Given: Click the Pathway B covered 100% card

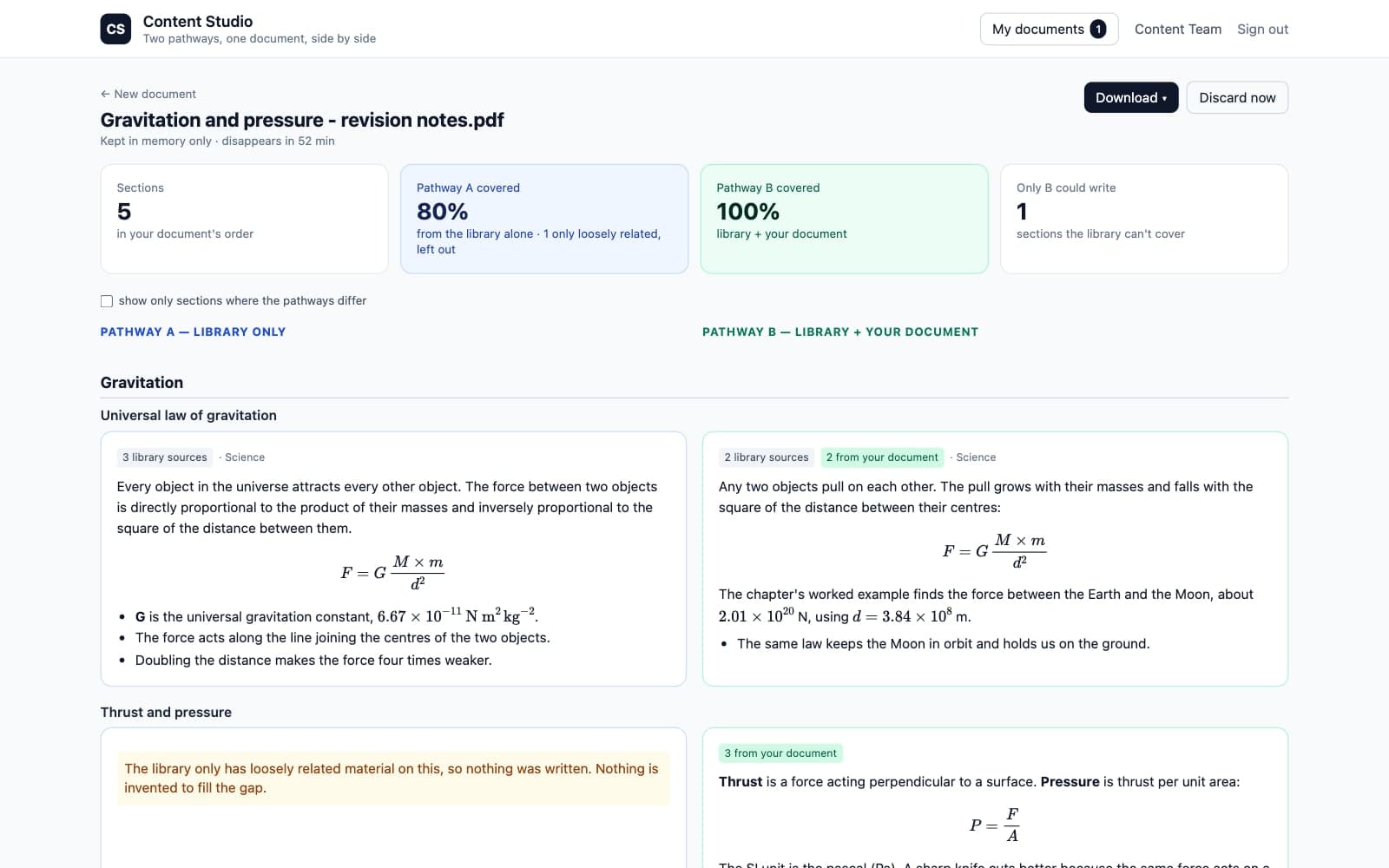Looking at the screenshot, I should 844,219.
